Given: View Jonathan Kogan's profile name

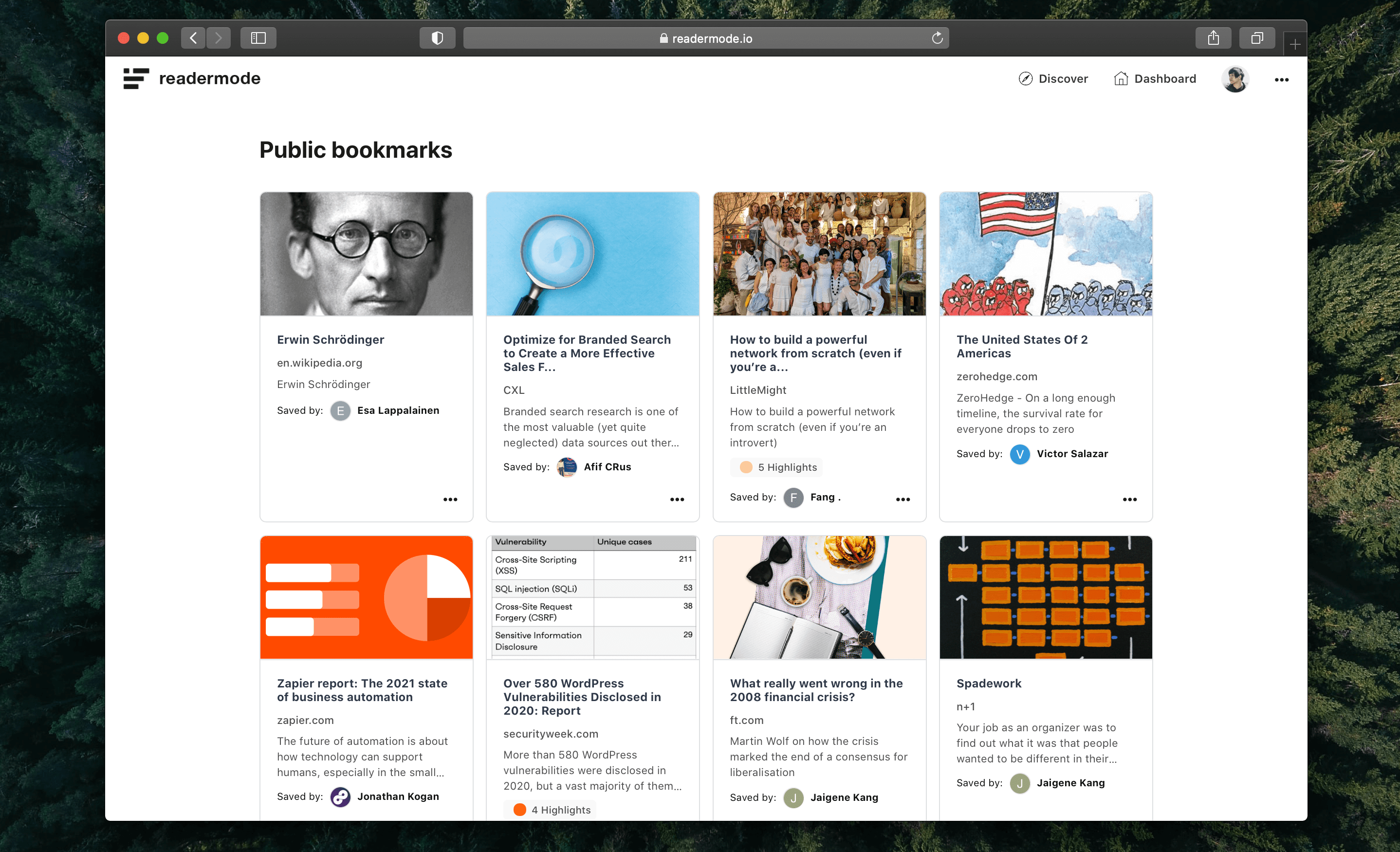Looking at the screenshot, I should (x=398, y=796).
